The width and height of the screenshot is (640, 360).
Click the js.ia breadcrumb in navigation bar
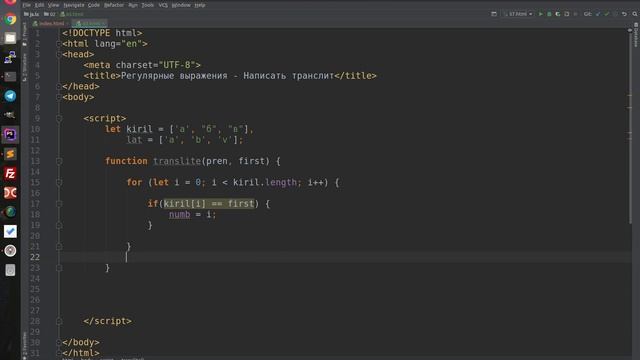pos(31,14)
